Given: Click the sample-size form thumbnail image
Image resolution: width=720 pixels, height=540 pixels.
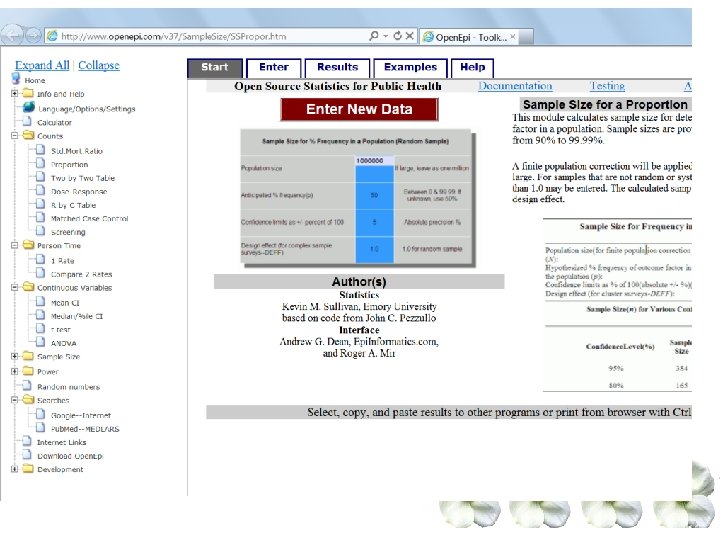Looking at the screenshot, I should 357,197.
